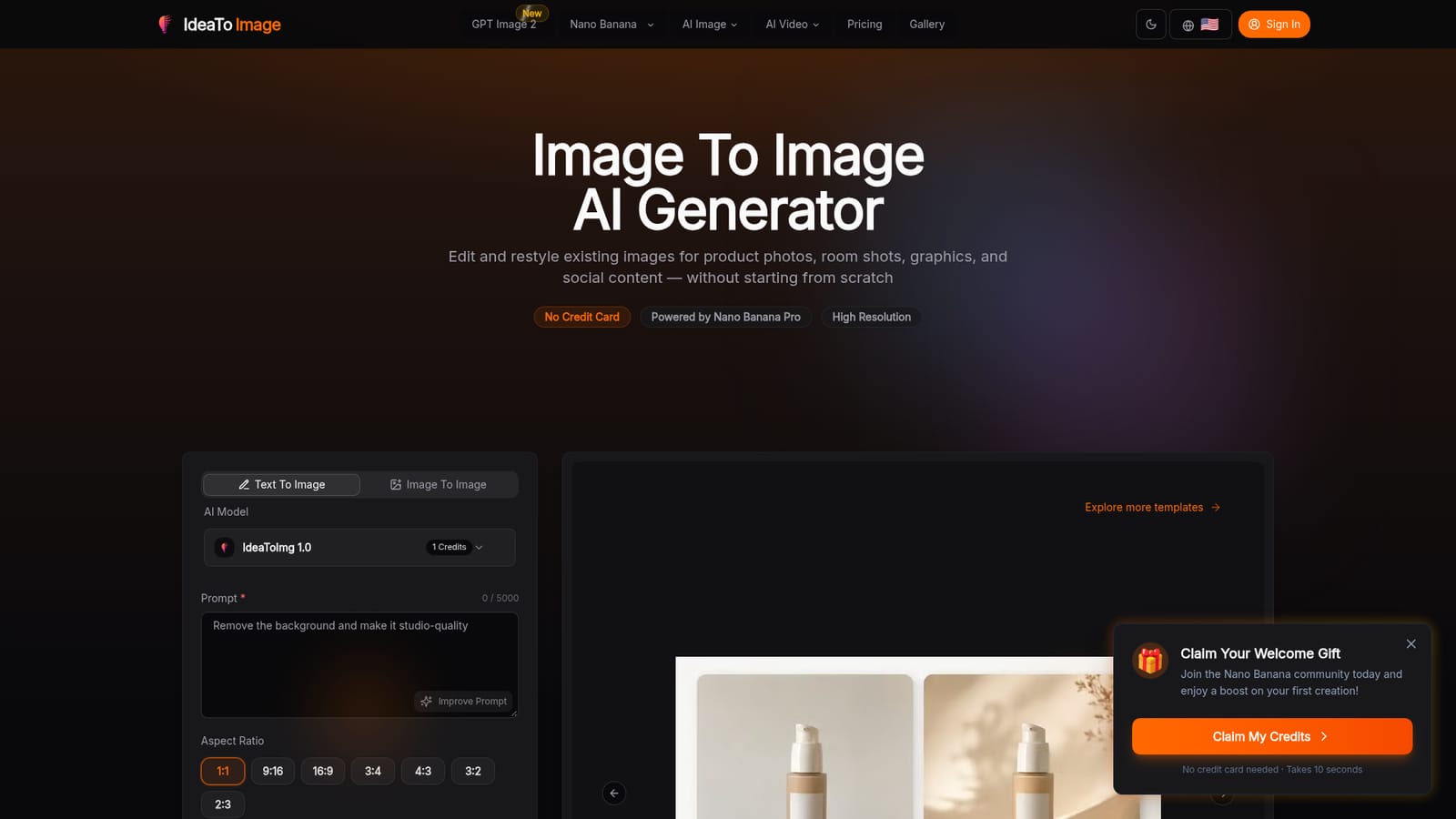
Task: Click the Sign In button
Action: [x=1274, y=25]
